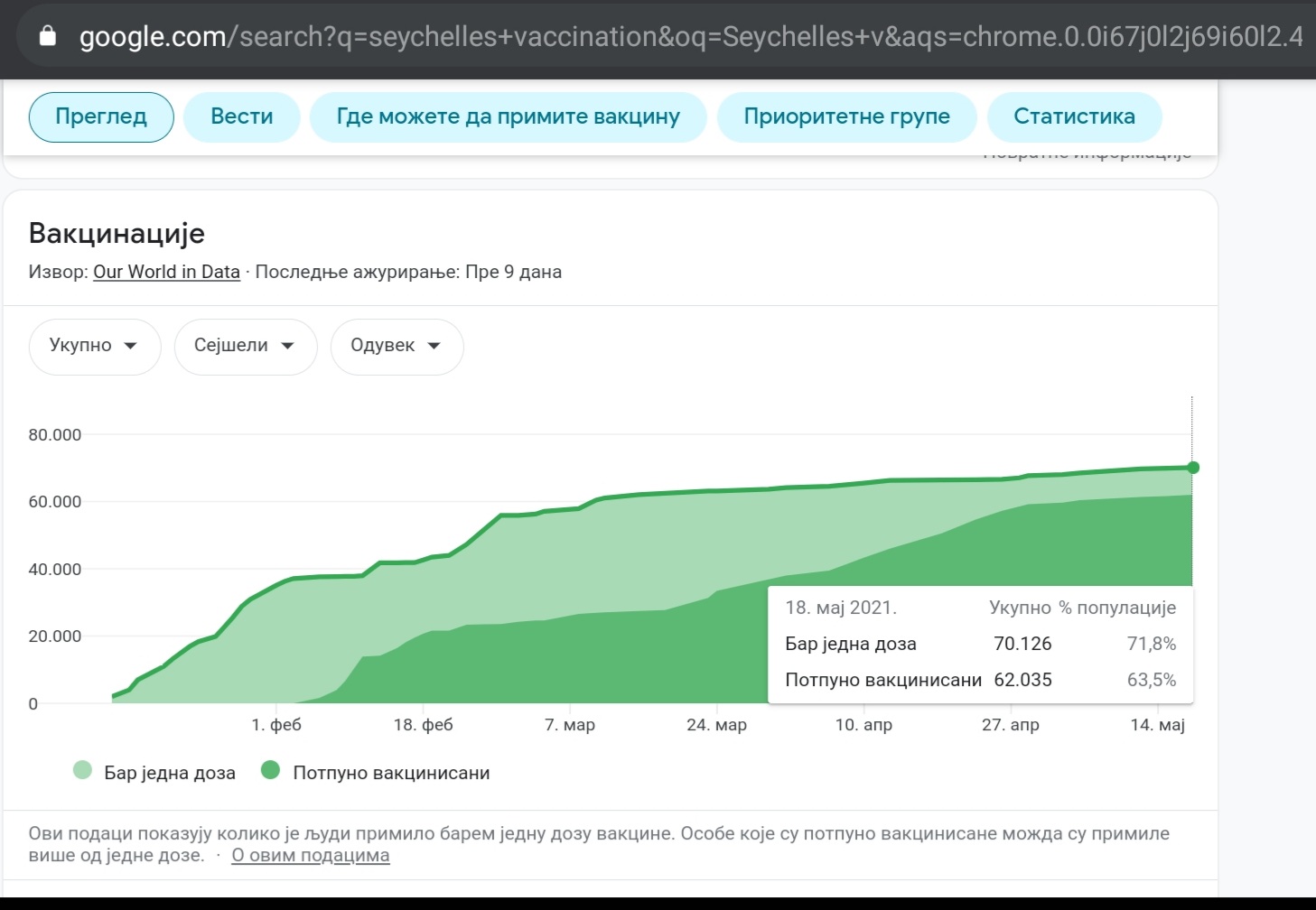Click the 60.000 y-axis label
Viewport: 1316px width, 910px height.
[x=55, y=502]
